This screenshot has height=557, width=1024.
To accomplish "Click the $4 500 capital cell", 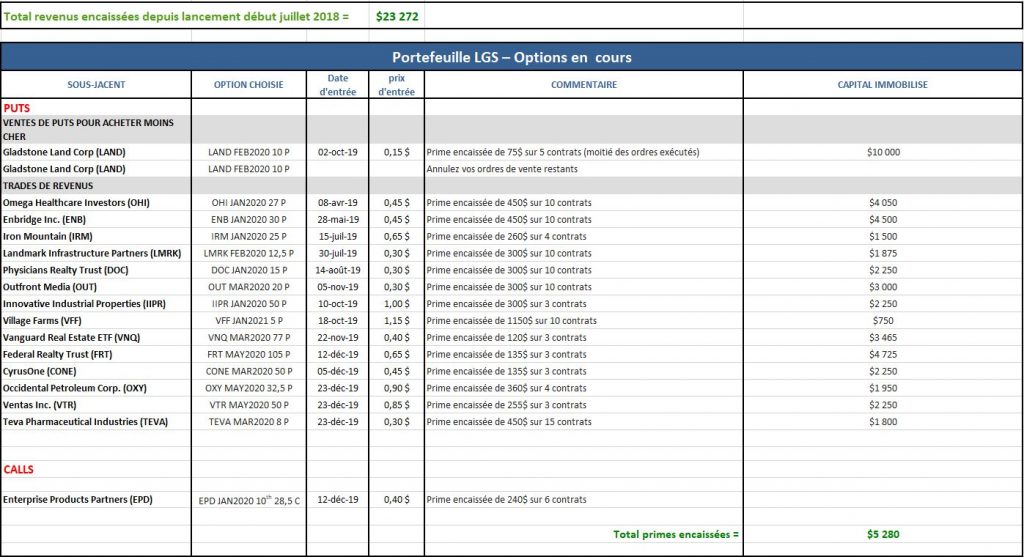I will 883,219.
